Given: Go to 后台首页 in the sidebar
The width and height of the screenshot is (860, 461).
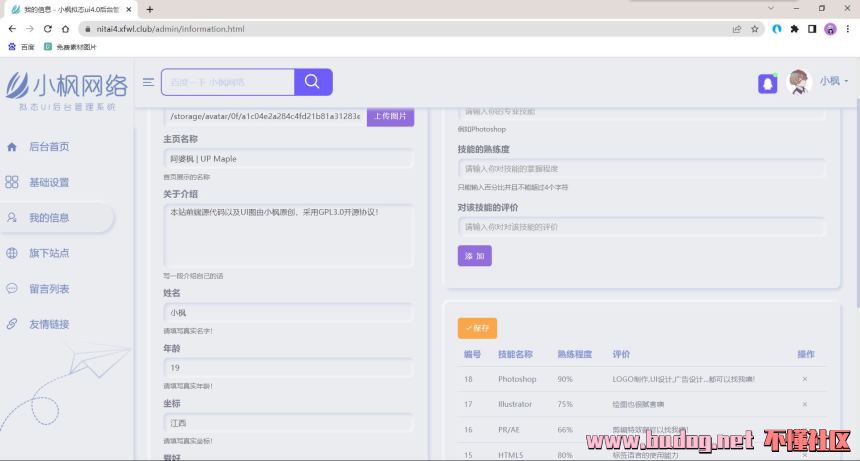Looking at the screenshot, I should (49, 147).
